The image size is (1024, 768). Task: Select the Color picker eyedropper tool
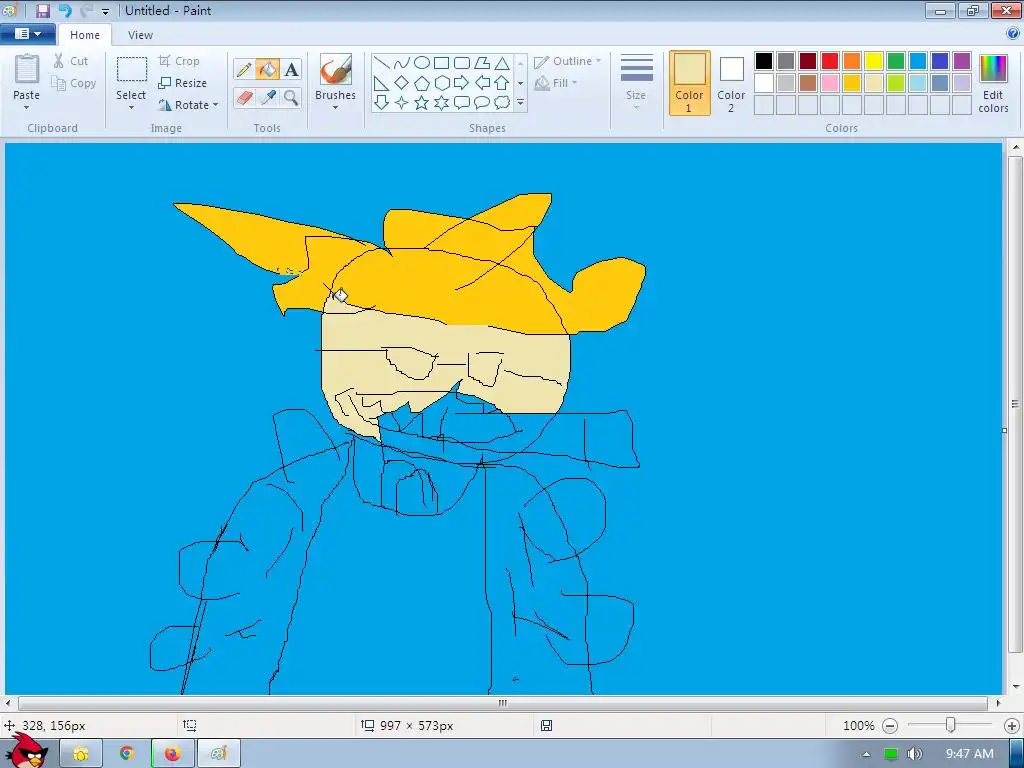[267, 97]
